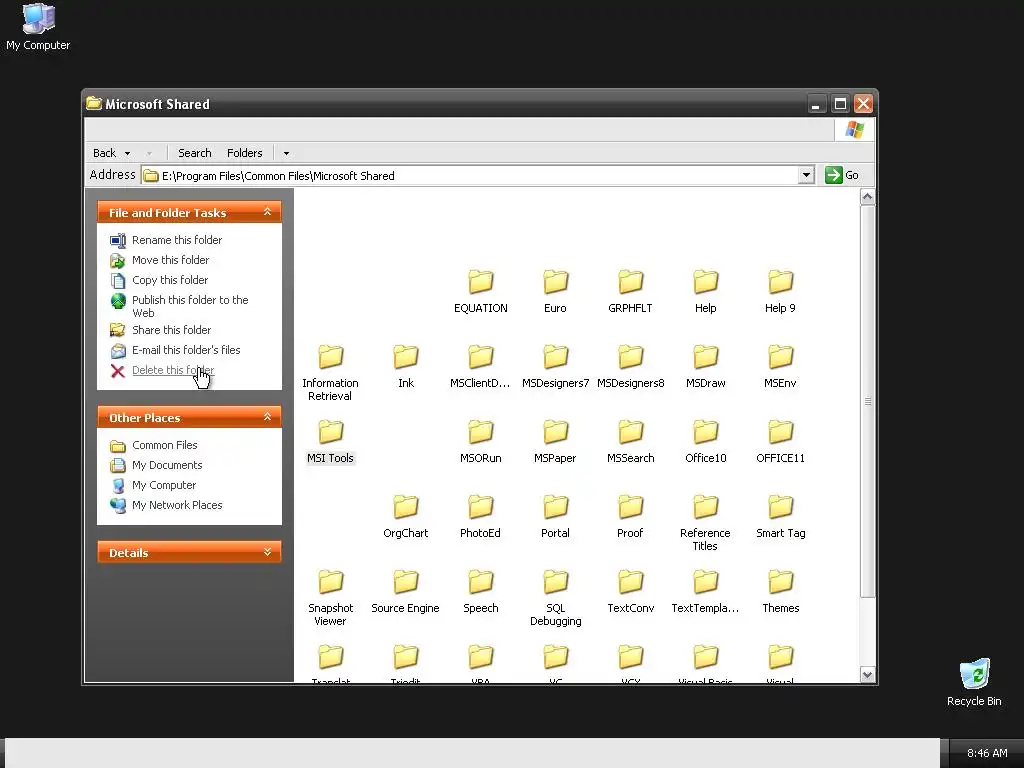Click Move this folder link
This screenshot has width=1024, height=768.
pyautogui.click(x=170, y=260)
